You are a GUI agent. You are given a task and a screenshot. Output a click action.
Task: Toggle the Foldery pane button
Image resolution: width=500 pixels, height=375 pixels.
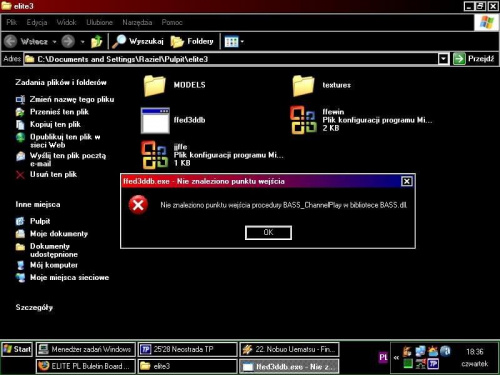(192, 41)
